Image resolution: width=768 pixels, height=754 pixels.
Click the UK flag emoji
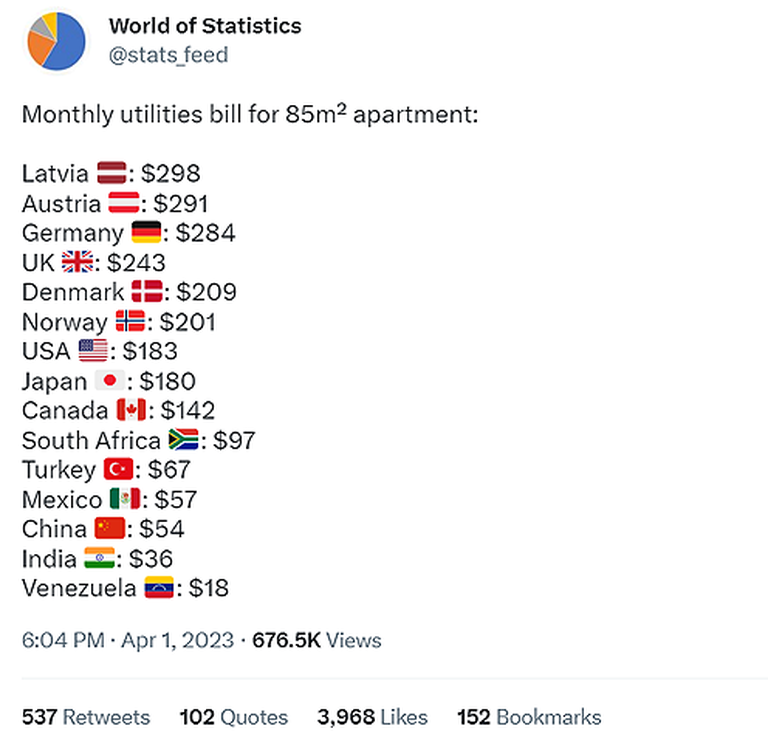(x=77, y=262)
